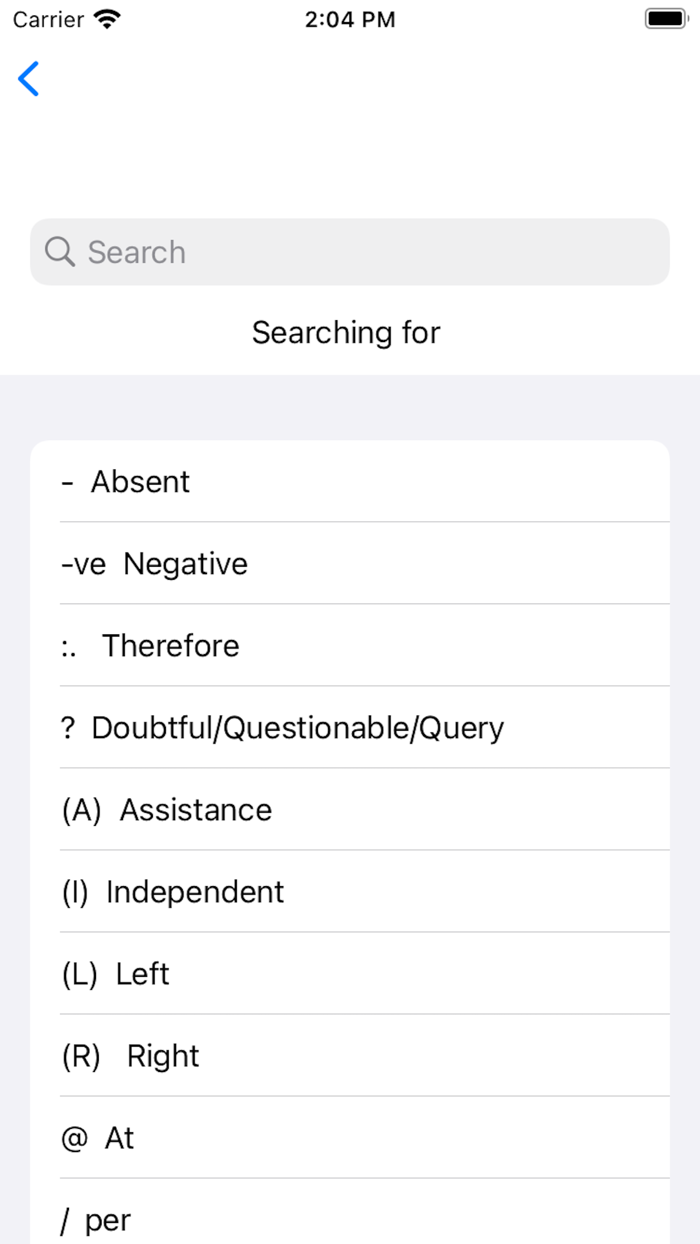
Task: Open the entry for '- Absent'
Action: click(350, 481)
